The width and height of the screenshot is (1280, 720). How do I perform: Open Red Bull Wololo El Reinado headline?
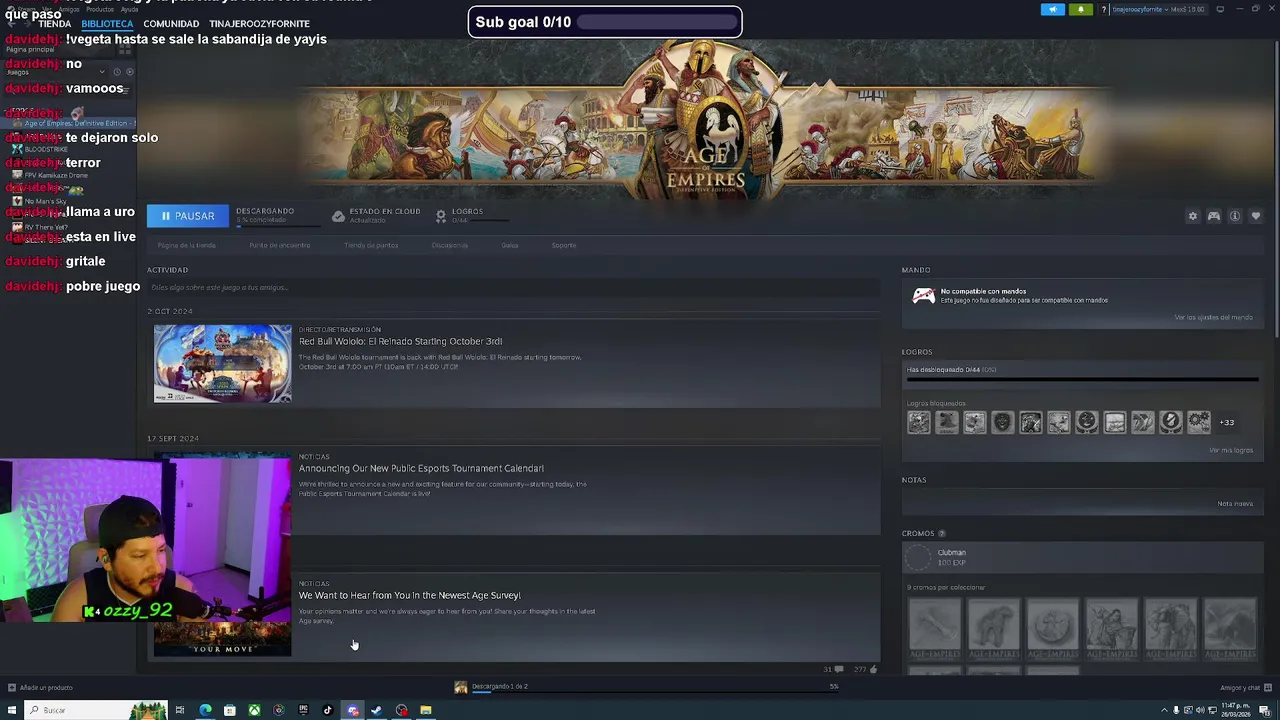tap(400, 341)
